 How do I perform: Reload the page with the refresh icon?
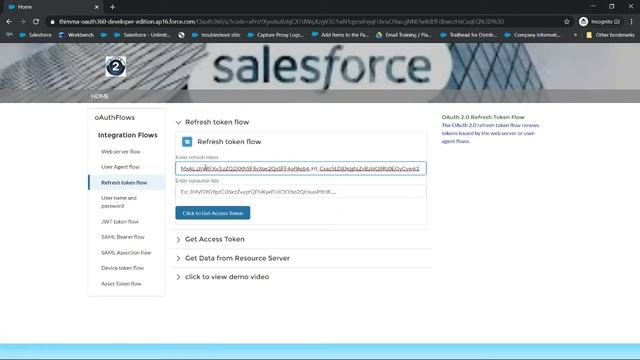point(36,22)
